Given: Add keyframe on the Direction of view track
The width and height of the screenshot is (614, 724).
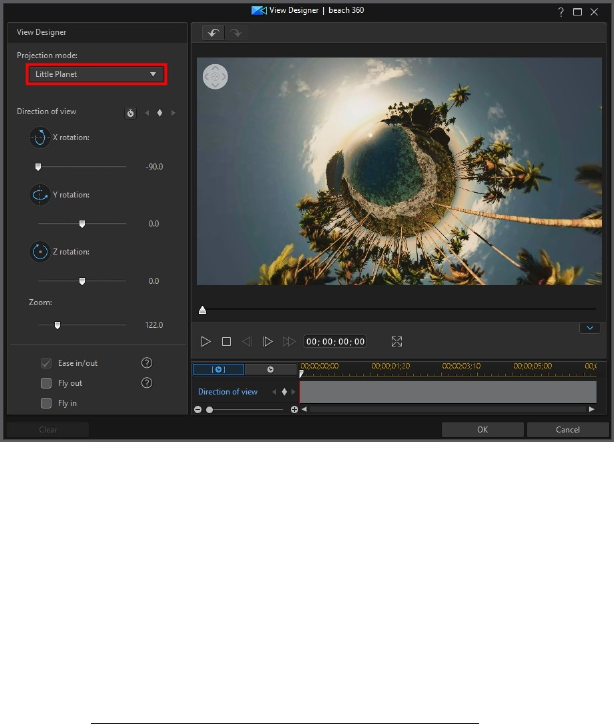Looking at the screenshot, I should coord(284,392).
